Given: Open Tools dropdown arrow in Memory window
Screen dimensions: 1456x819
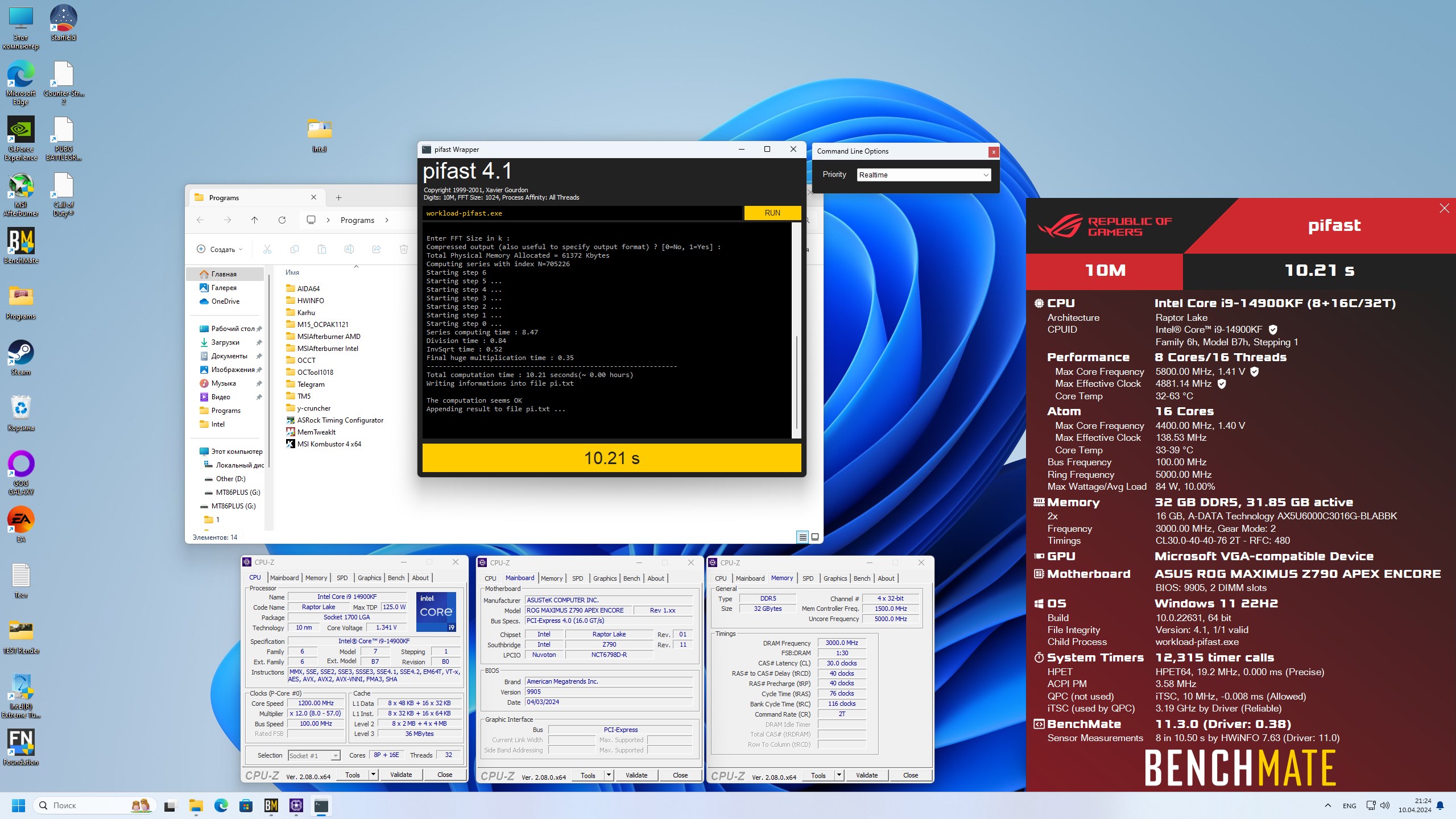Looking at the screenshot, I should [x=839, y=775].
